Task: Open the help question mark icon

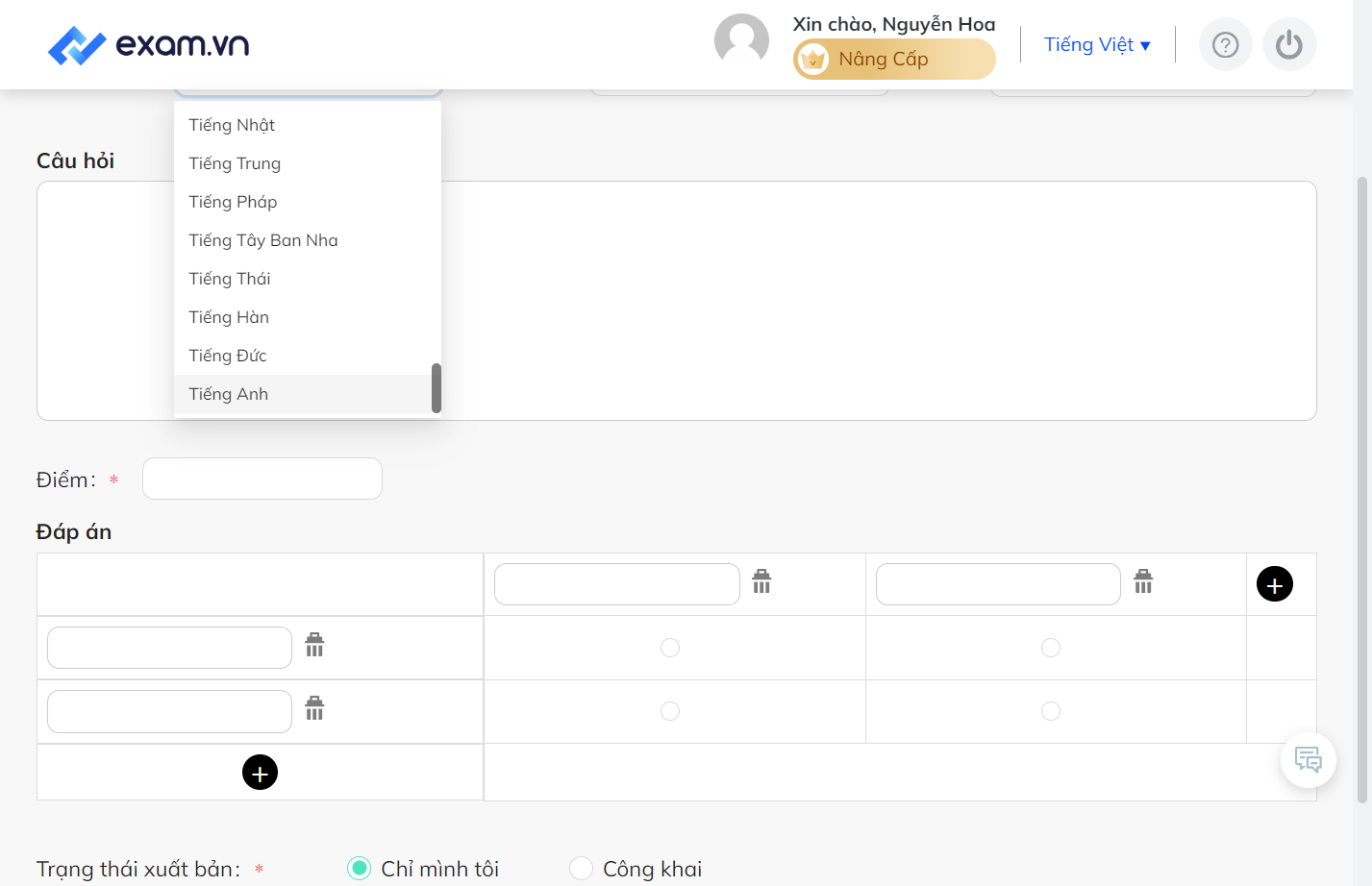Action: pos(1225,45)
